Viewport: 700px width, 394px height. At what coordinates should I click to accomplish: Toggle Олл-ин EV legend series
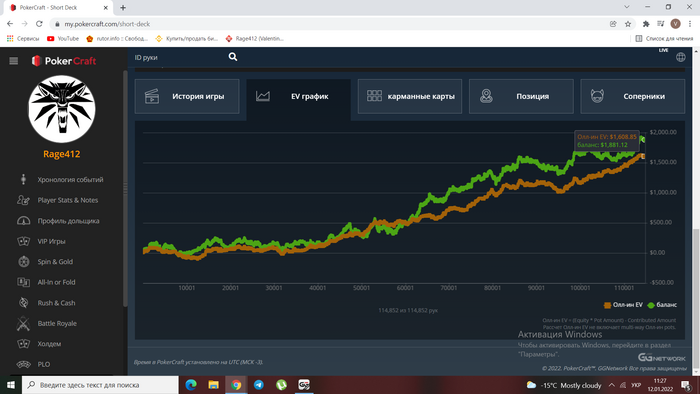623,305
